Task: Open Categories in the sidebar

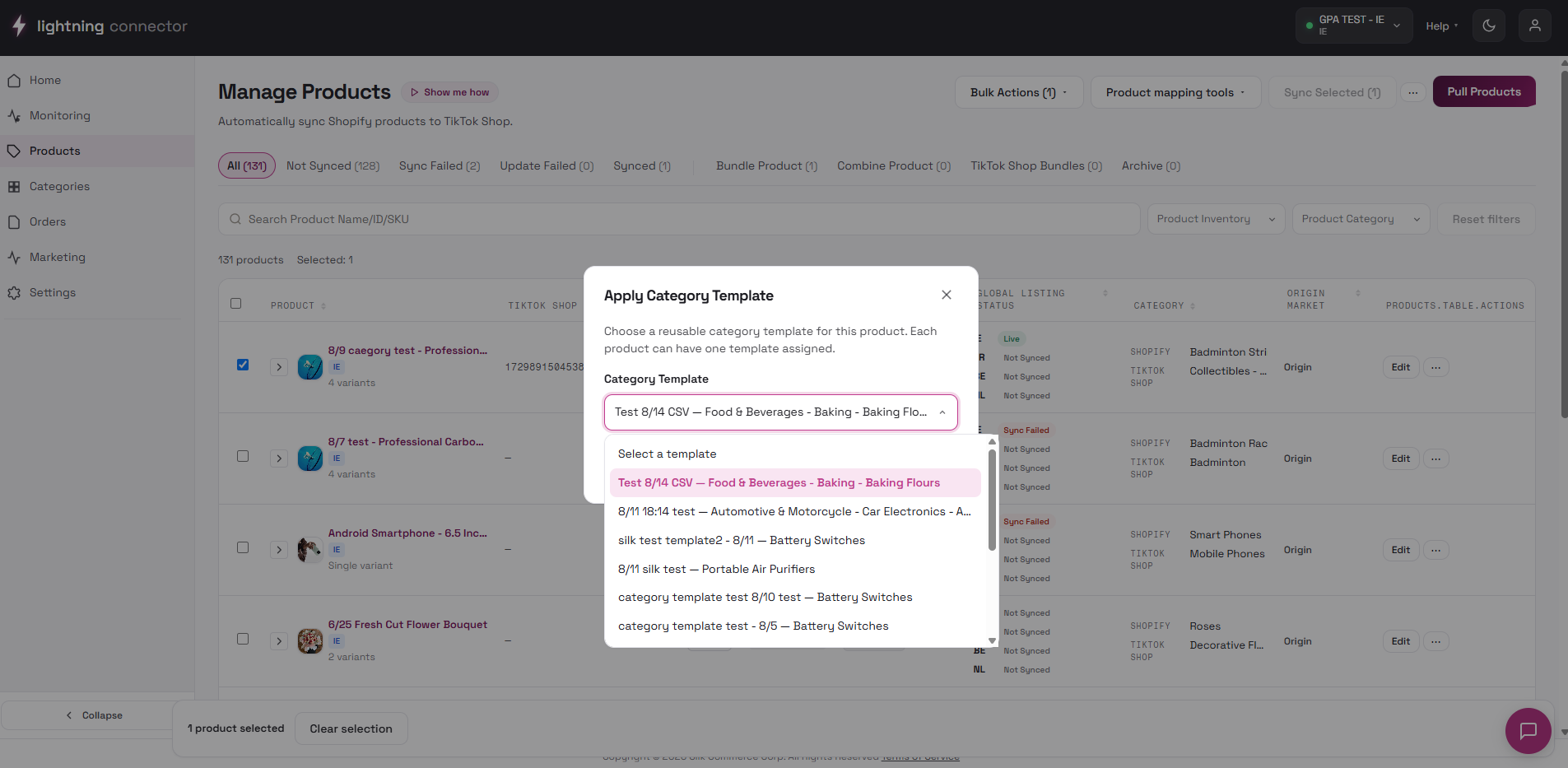Action: click(97, 186)
